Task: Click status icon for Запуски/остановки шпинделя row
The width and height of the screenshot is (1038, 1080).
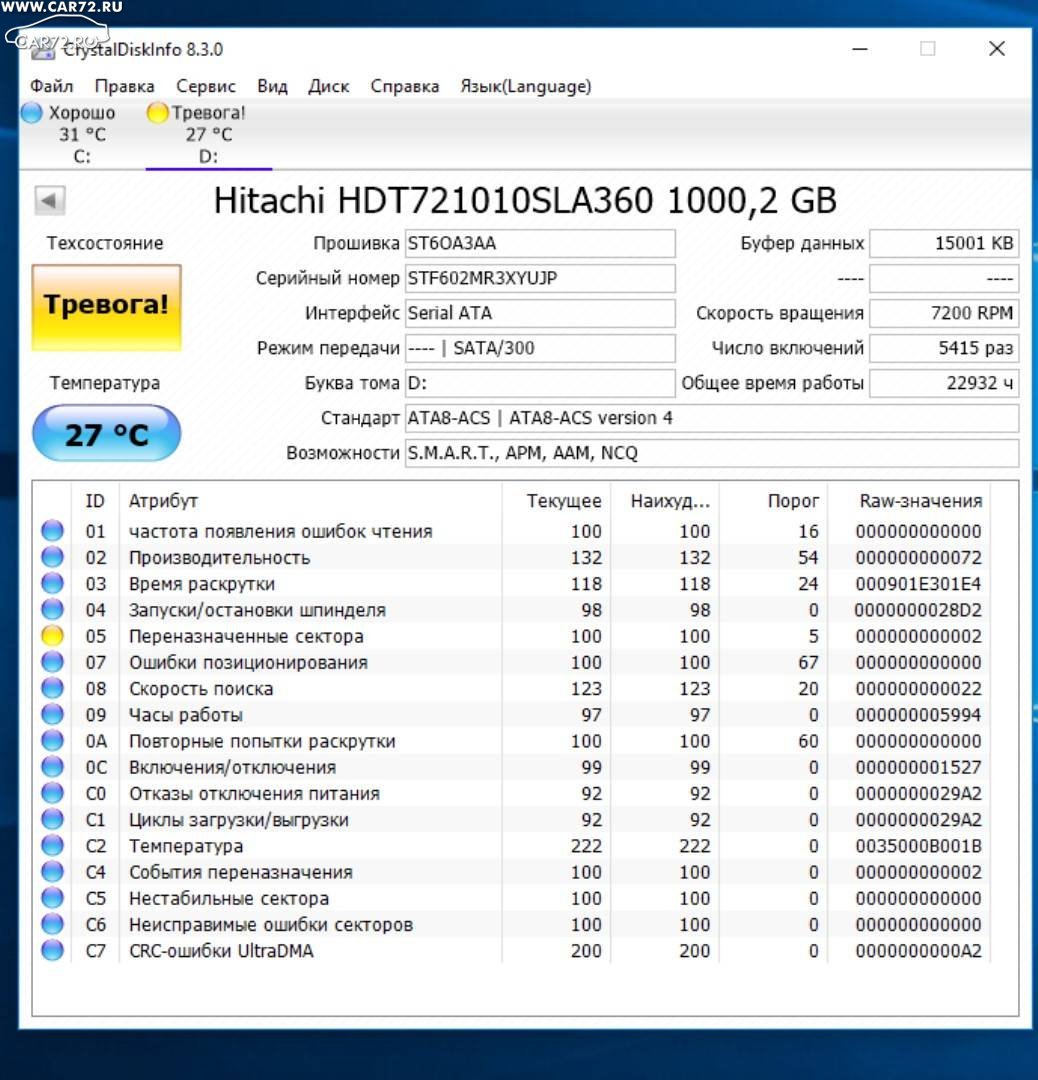Action: pyautogui.click(x=52, y=610)
